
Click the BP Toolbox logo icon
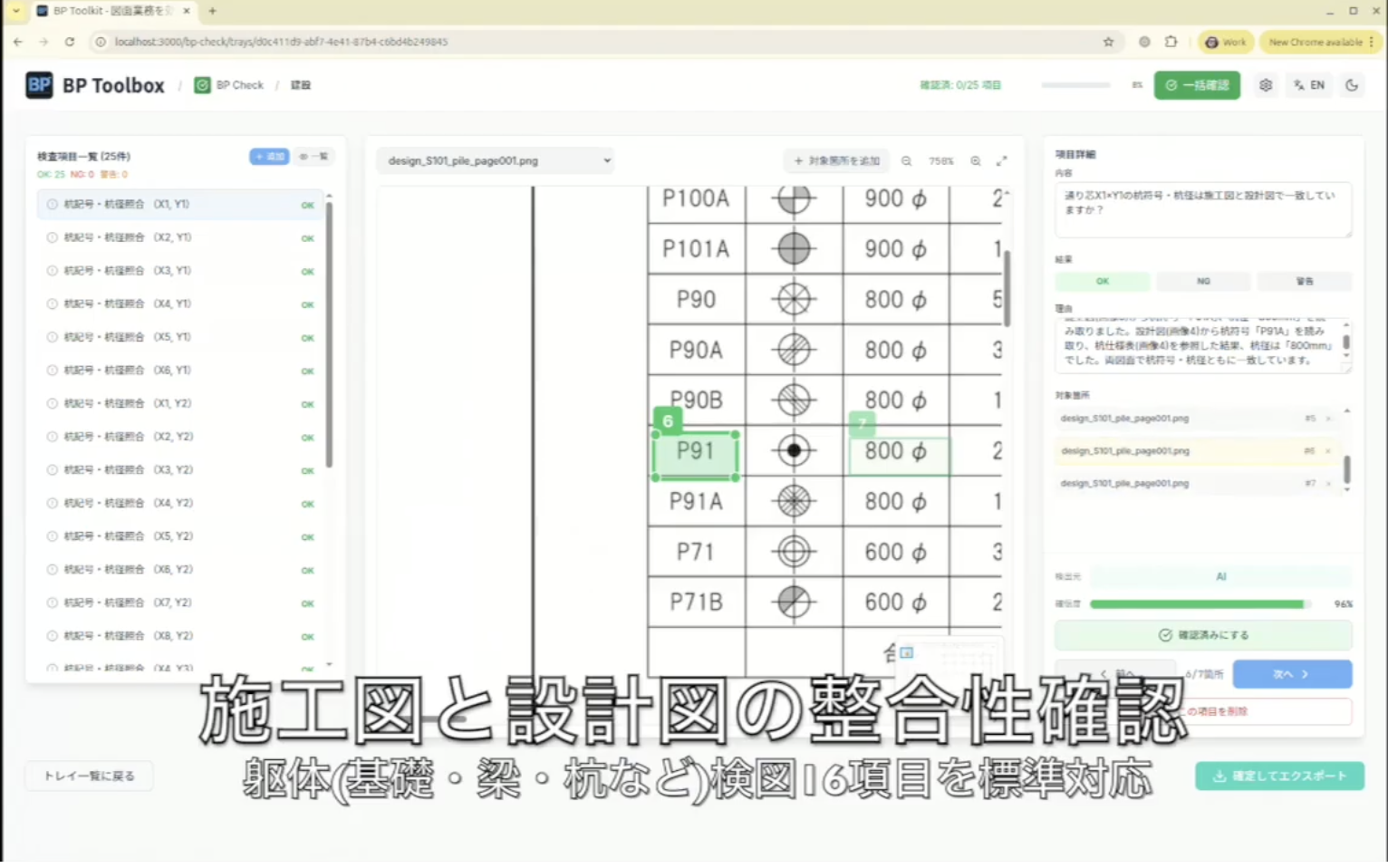pyautogui.click(x=39, y=85)
